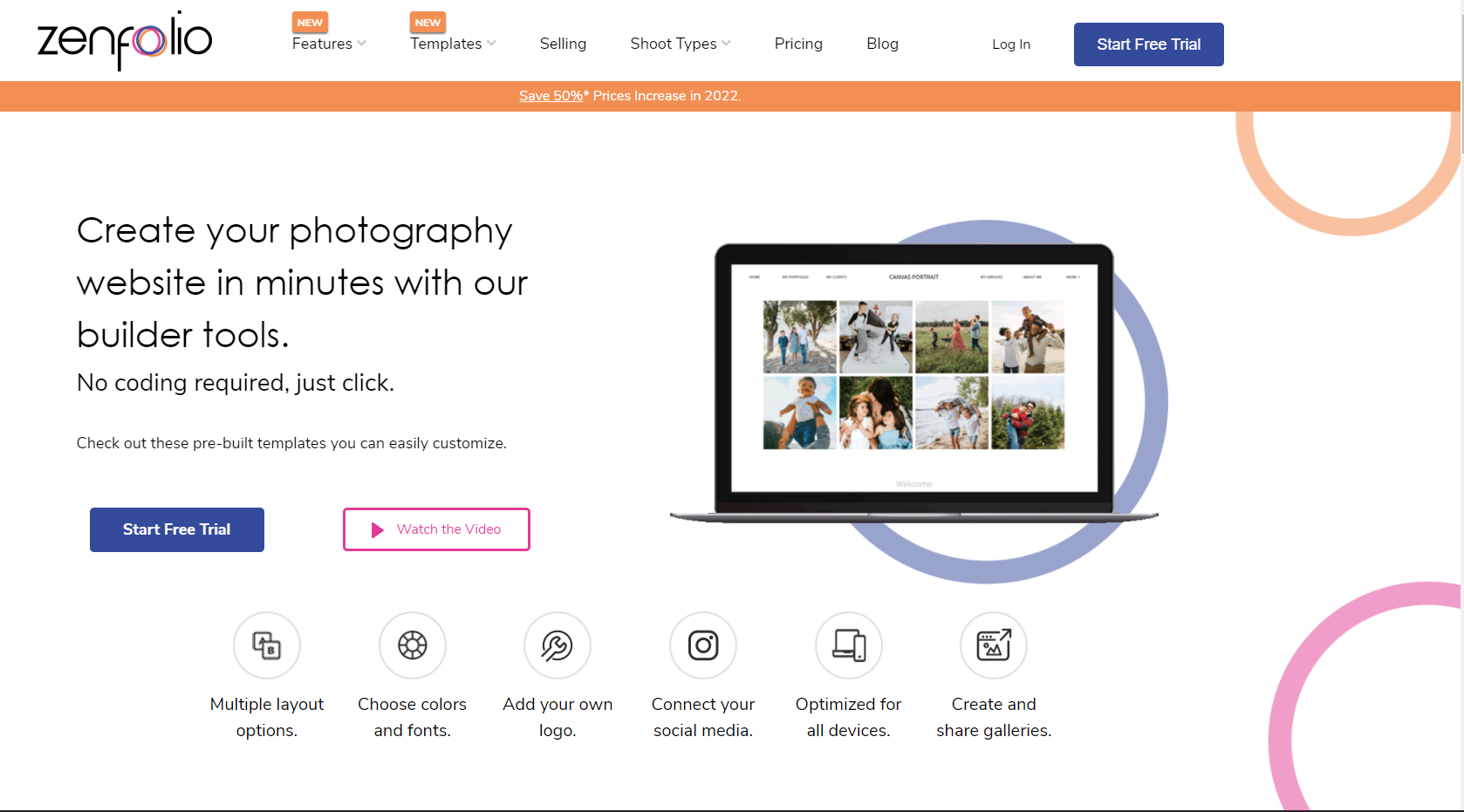
Task: Click the 'Optimized for all devices.' text
Action: tap(849, 717)
